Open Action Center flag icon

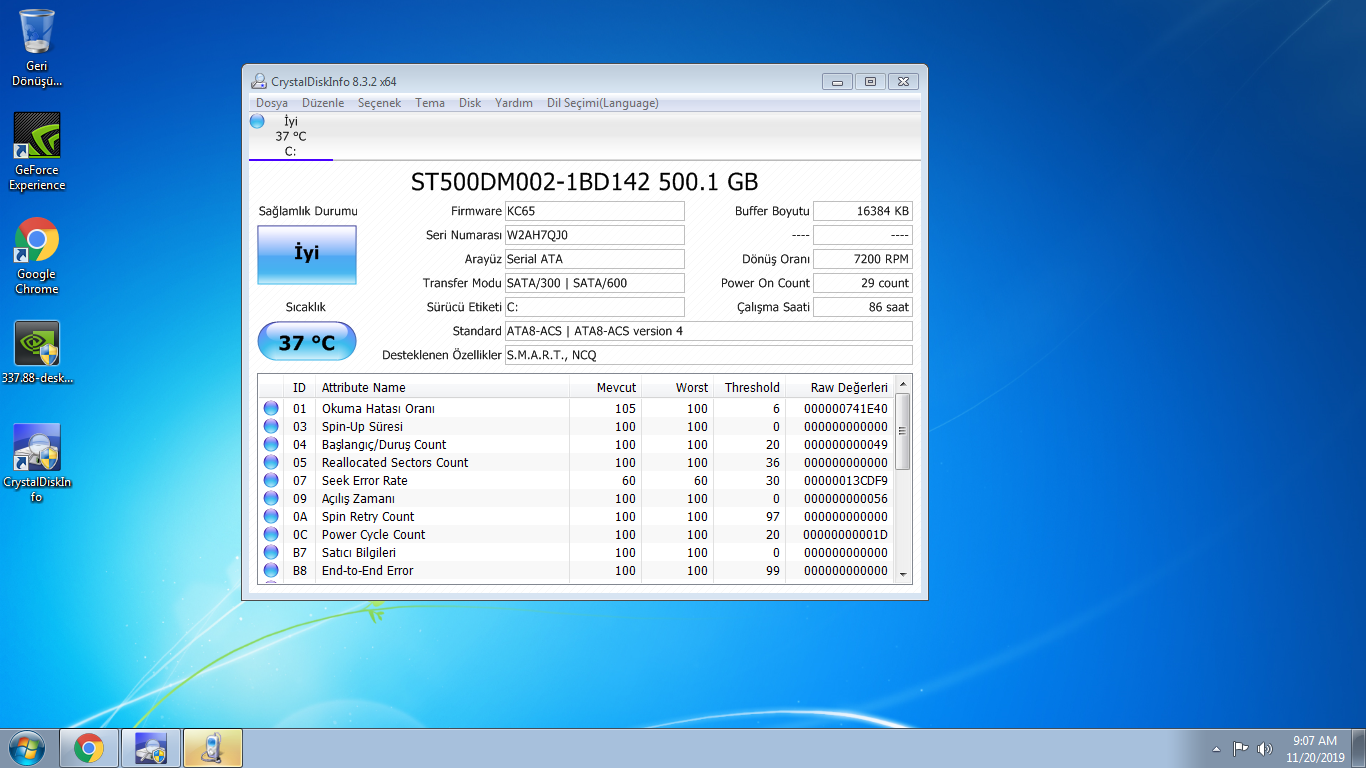tap(1240, 748)
